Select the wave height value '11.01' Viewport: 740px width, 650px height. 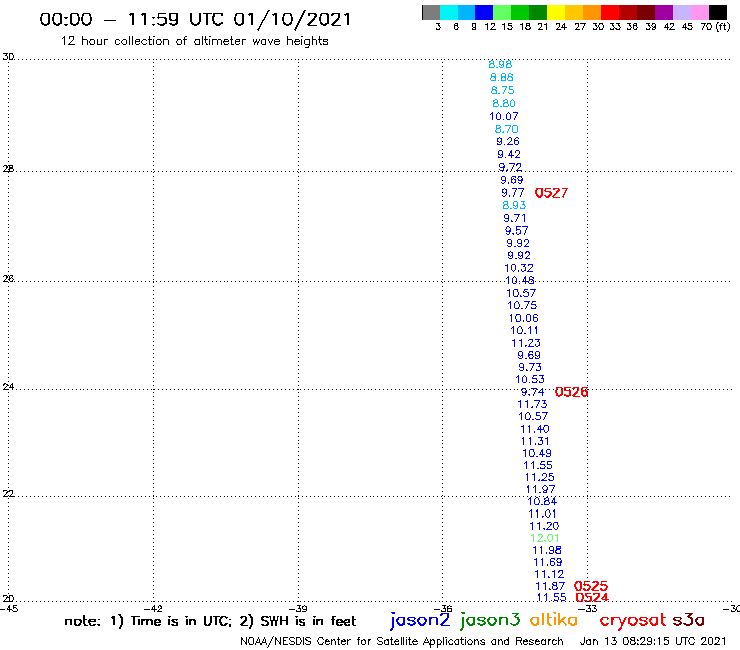click(543, 514)
